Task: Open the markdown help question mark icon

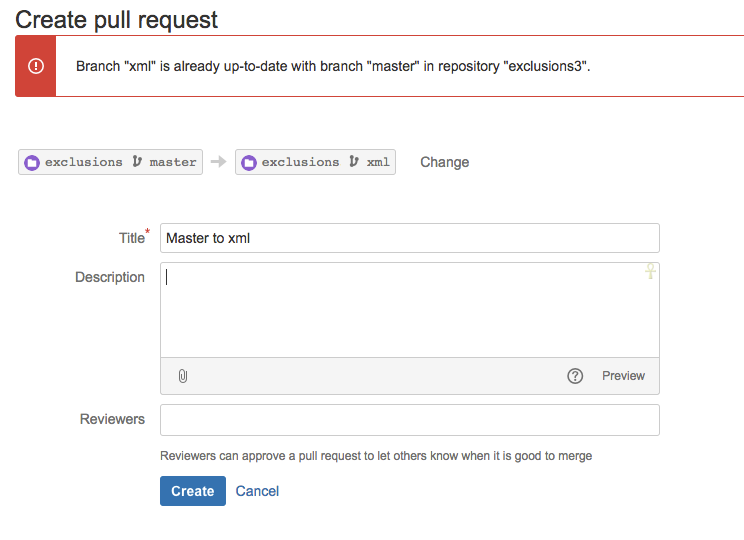Action: click(575, 376)
